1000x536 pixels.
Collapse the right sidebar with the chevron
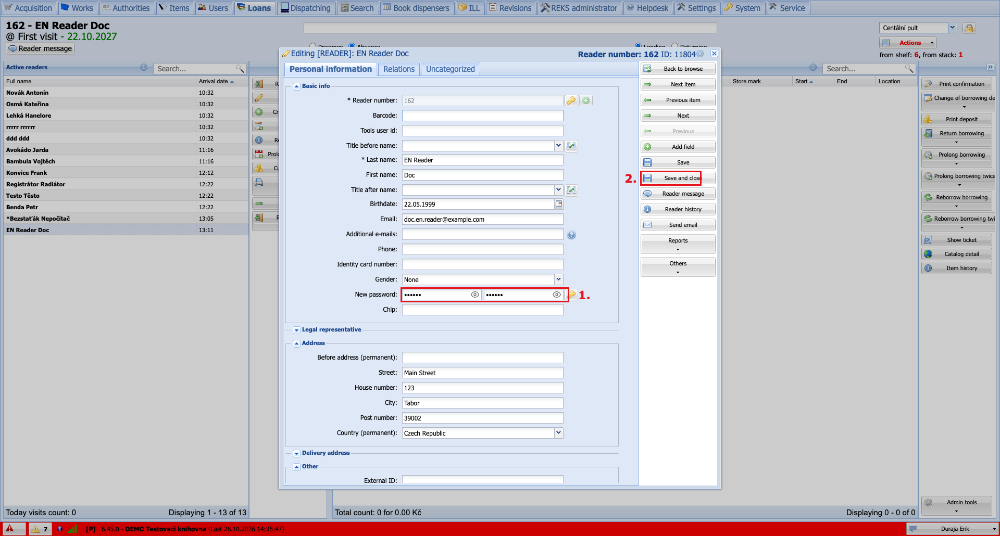(x=990, y=67)
